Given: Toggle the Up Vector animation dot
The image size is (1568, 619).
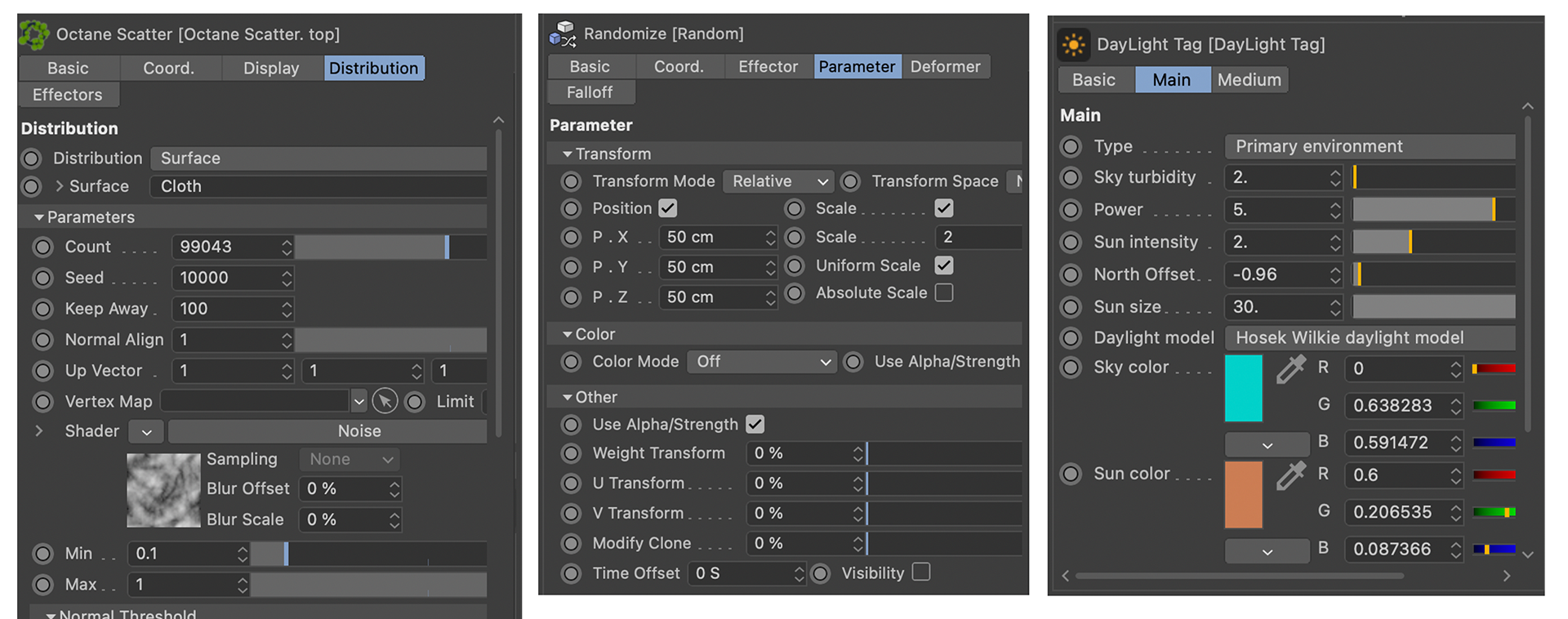Looking at the screenshot, I should click(x=42, y=371).
